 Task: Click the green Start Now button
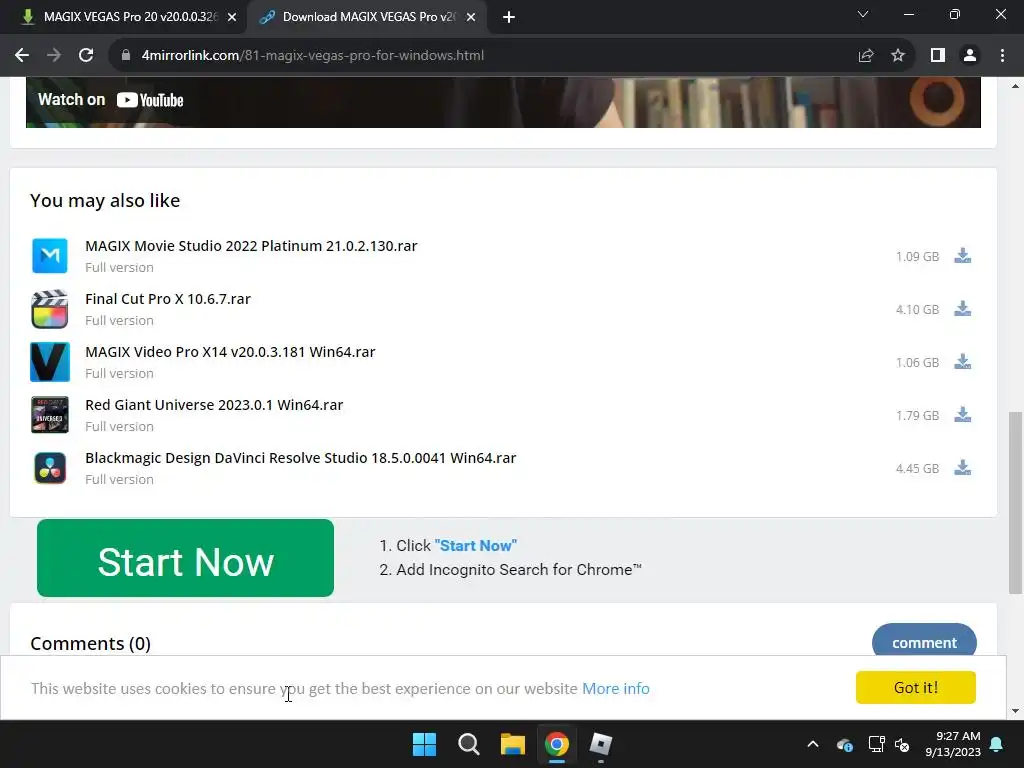click(x=185, y=558)
